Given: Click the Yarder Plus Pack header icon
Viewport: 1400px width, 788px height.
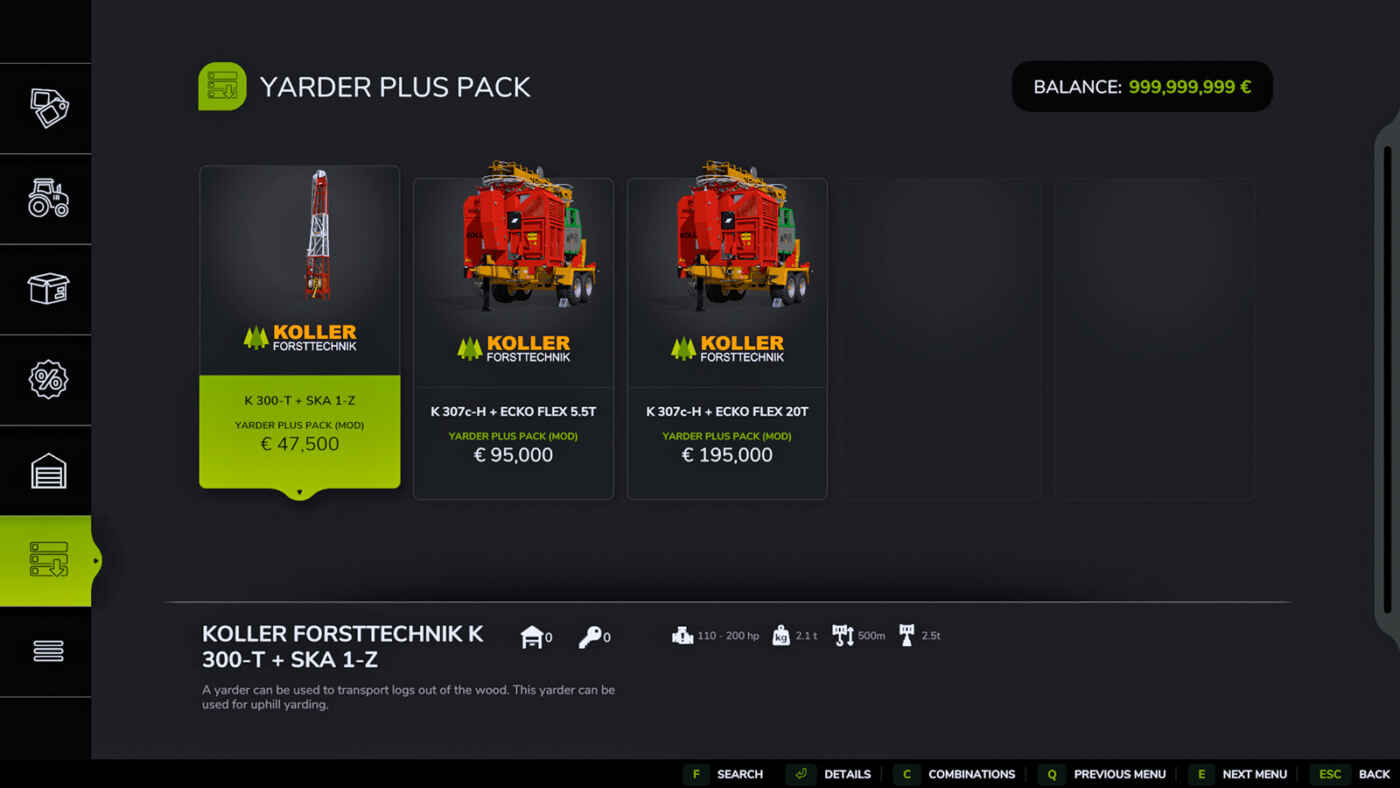Looking at the screenshot, I should pos(222,86).
